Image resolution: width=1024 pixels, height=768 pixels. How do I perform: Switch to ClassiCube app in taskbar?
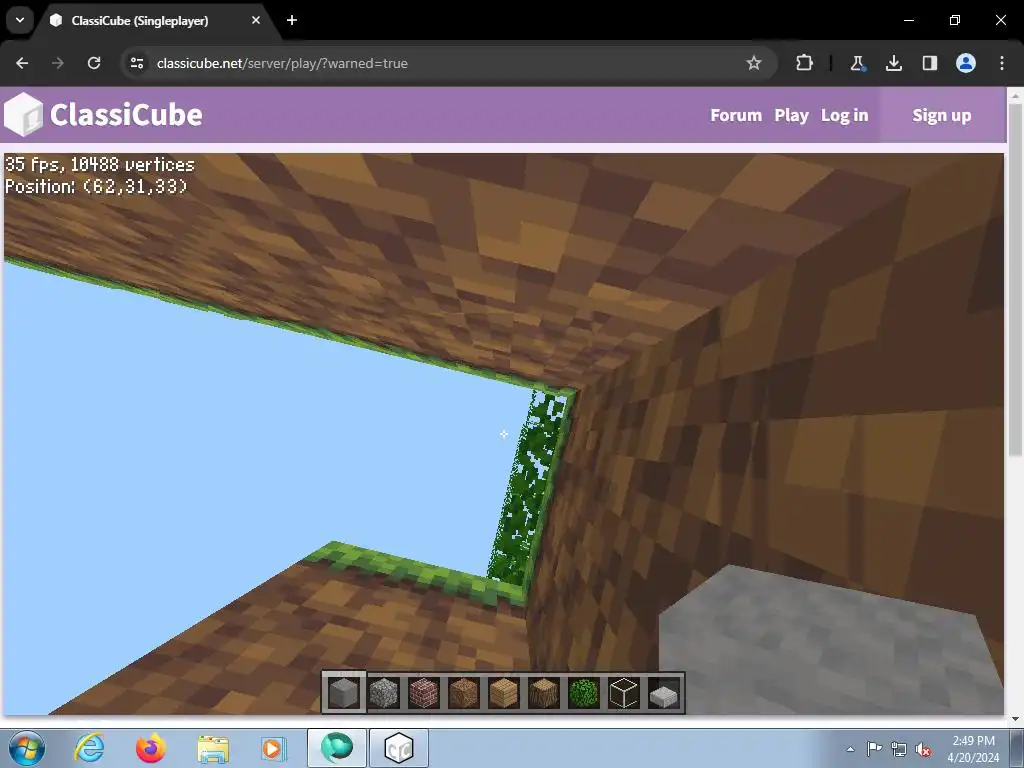[399, 748]
